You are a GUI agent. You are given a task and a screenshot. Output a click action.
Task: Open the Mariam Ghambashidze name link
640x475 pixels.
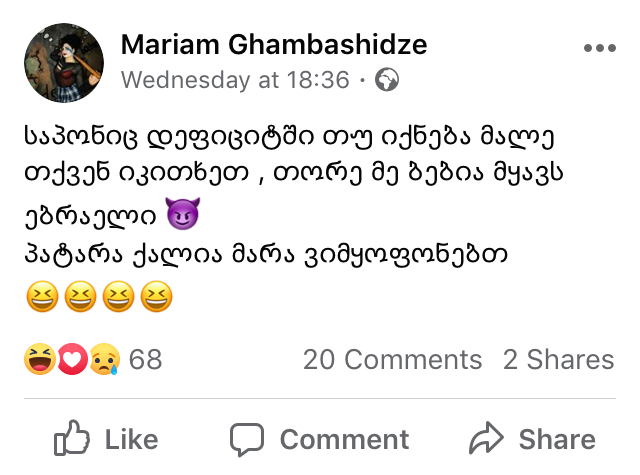(274, 44)
